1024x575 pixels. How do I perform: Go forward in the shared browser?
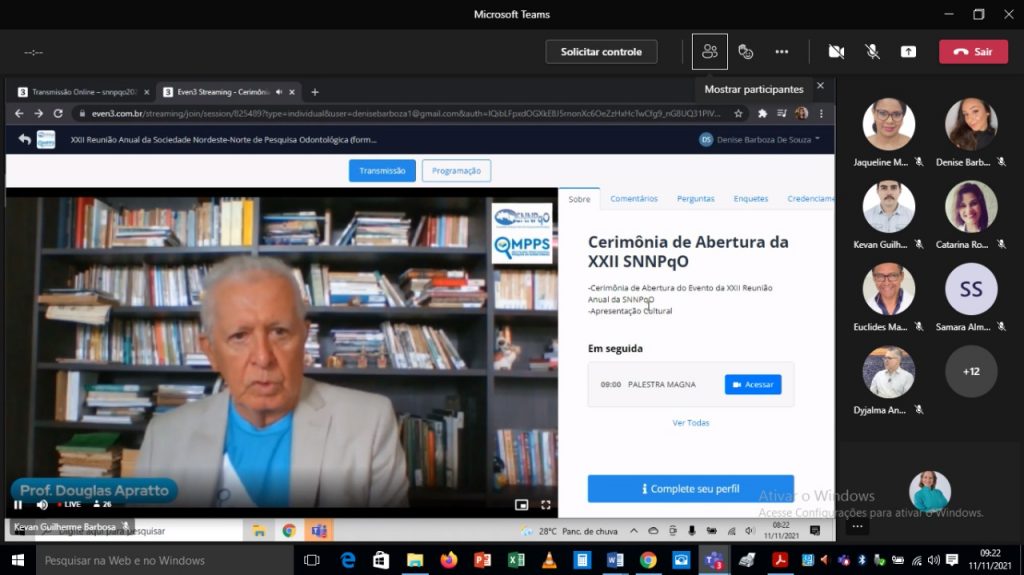coord(39,114)
